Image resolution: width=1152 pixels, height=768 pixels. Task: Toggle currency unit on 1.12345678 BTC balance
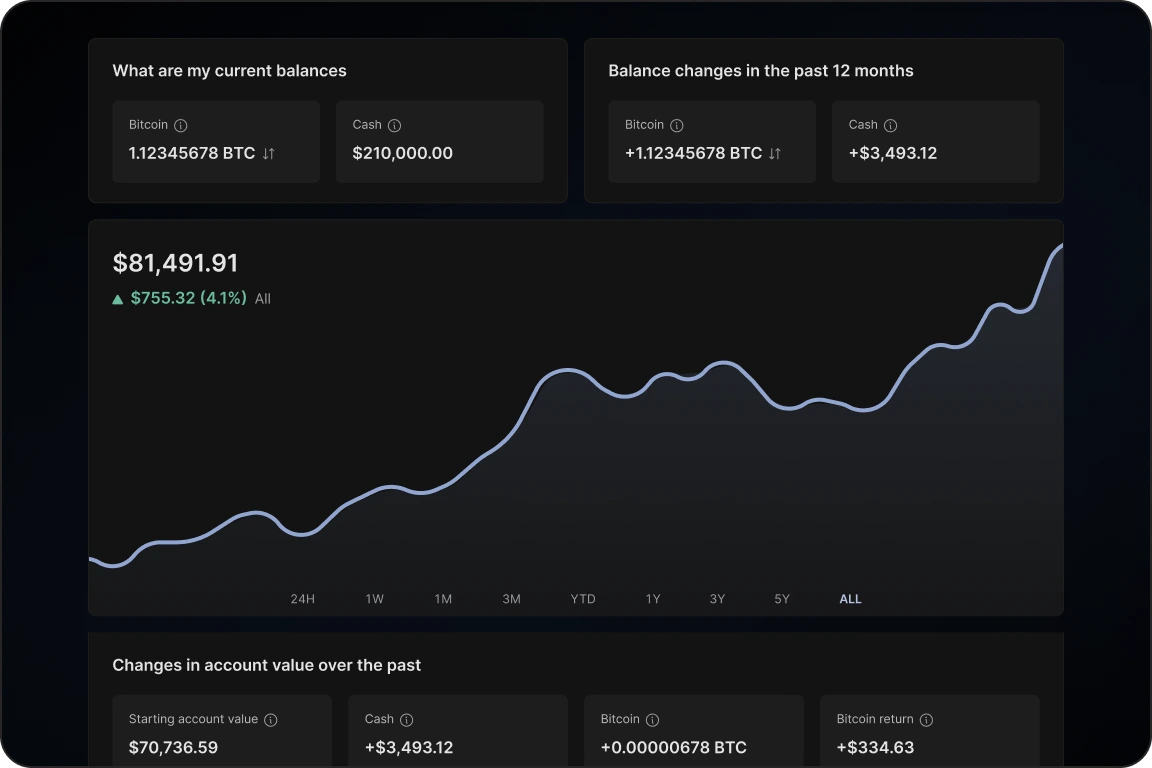(268, 154)
